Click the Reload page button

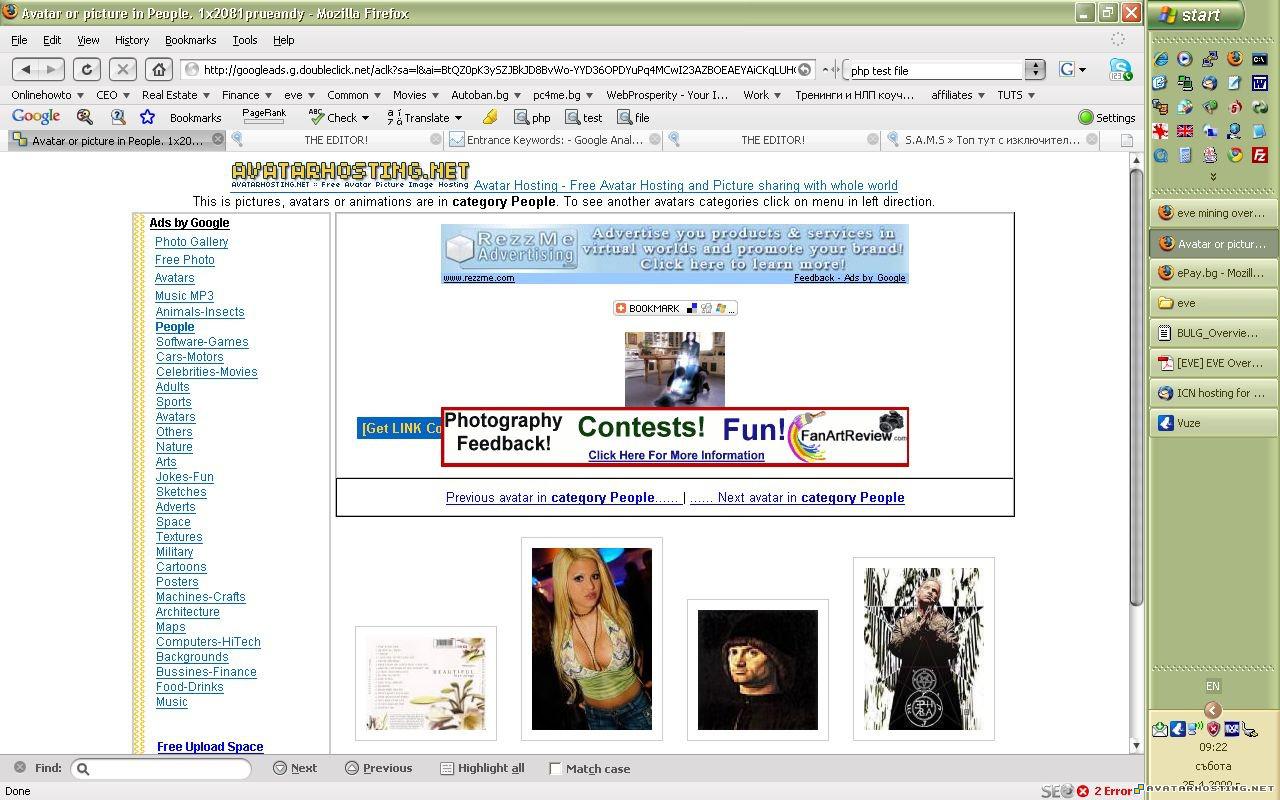(x=87, y=69)
